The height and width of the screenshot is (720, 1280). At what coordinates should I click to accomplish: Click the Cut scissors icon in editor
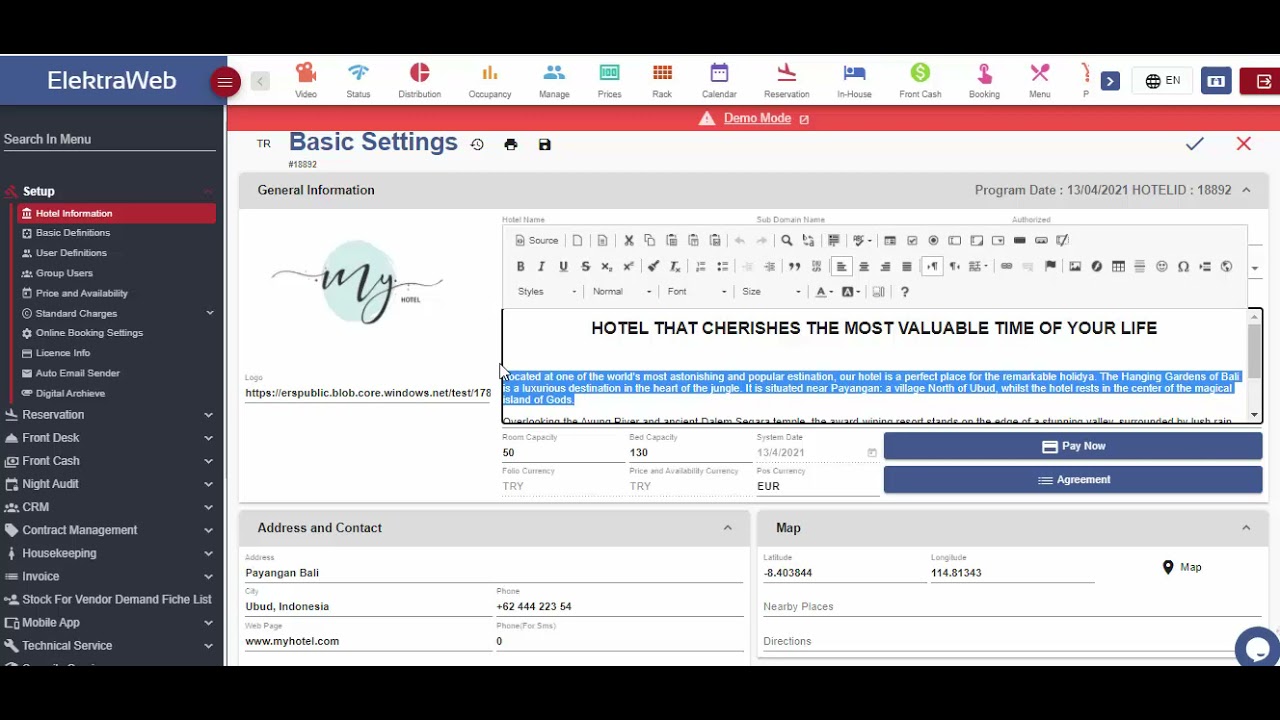[x=628, y=240]
